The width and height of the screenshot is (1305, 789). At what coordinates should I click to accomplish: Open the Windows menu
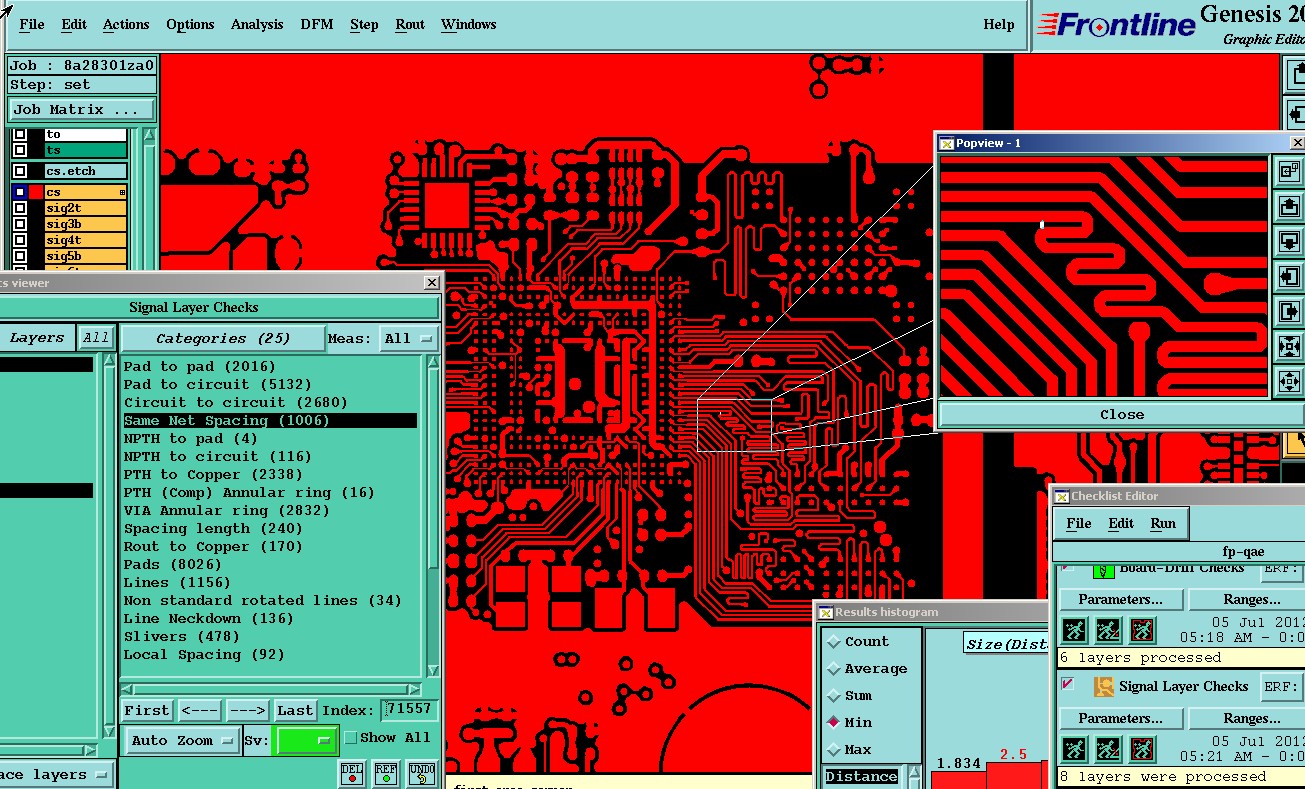[468, 24]
